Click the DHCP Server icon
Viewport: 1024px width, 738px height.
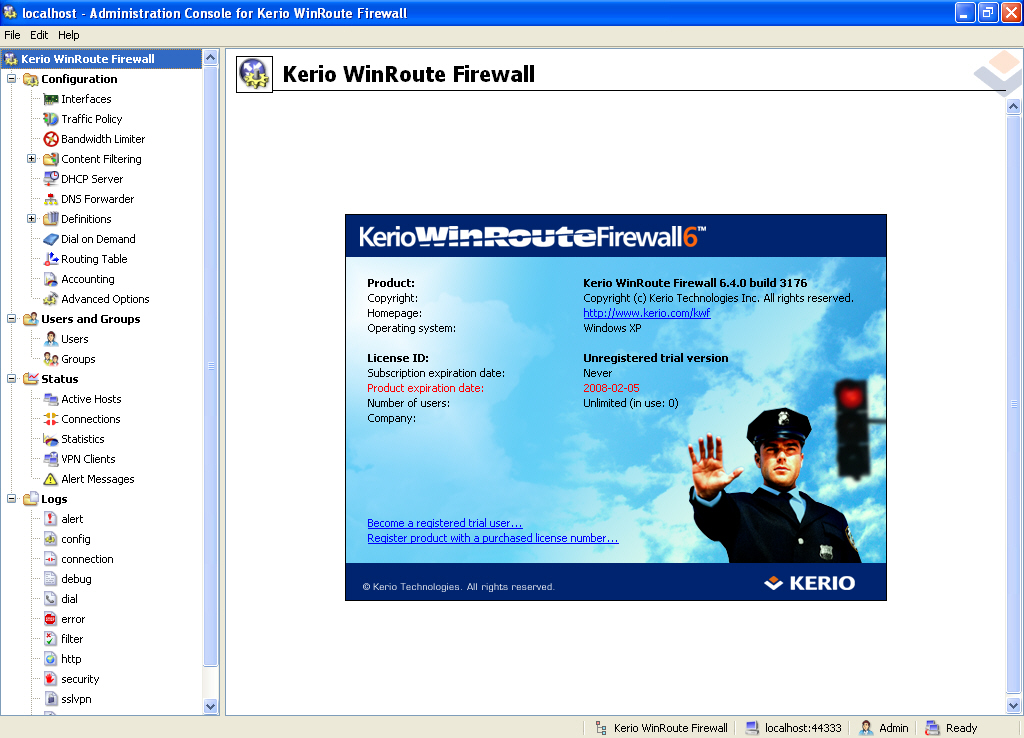coord(51,179)
